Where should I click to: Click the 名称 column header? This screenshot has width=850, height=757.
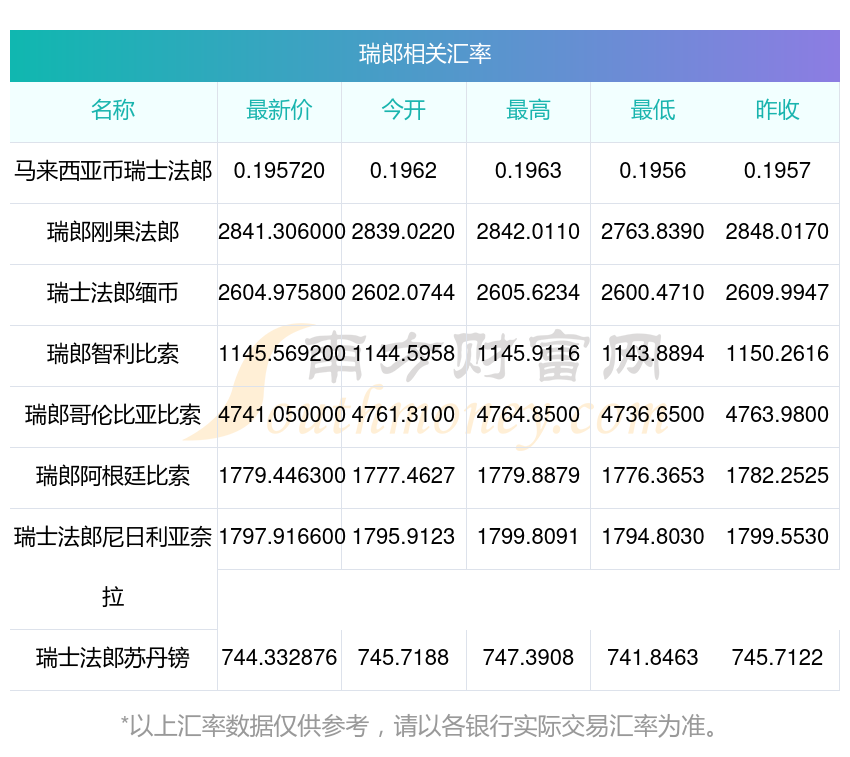pos(113,110)
